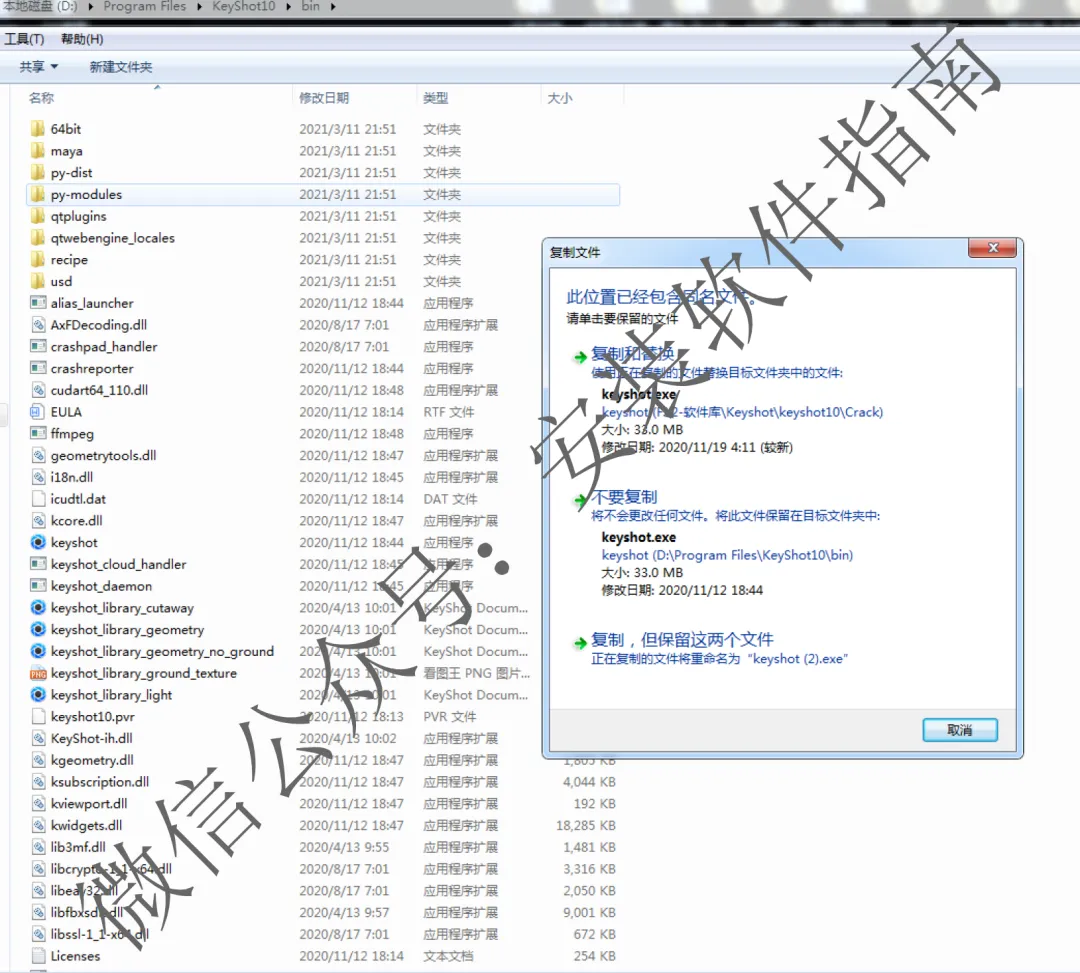This screenshot has width=1080, height=973.
Task: Select the AxFDecoding.dll file icon
Action: tap(38, 325)
